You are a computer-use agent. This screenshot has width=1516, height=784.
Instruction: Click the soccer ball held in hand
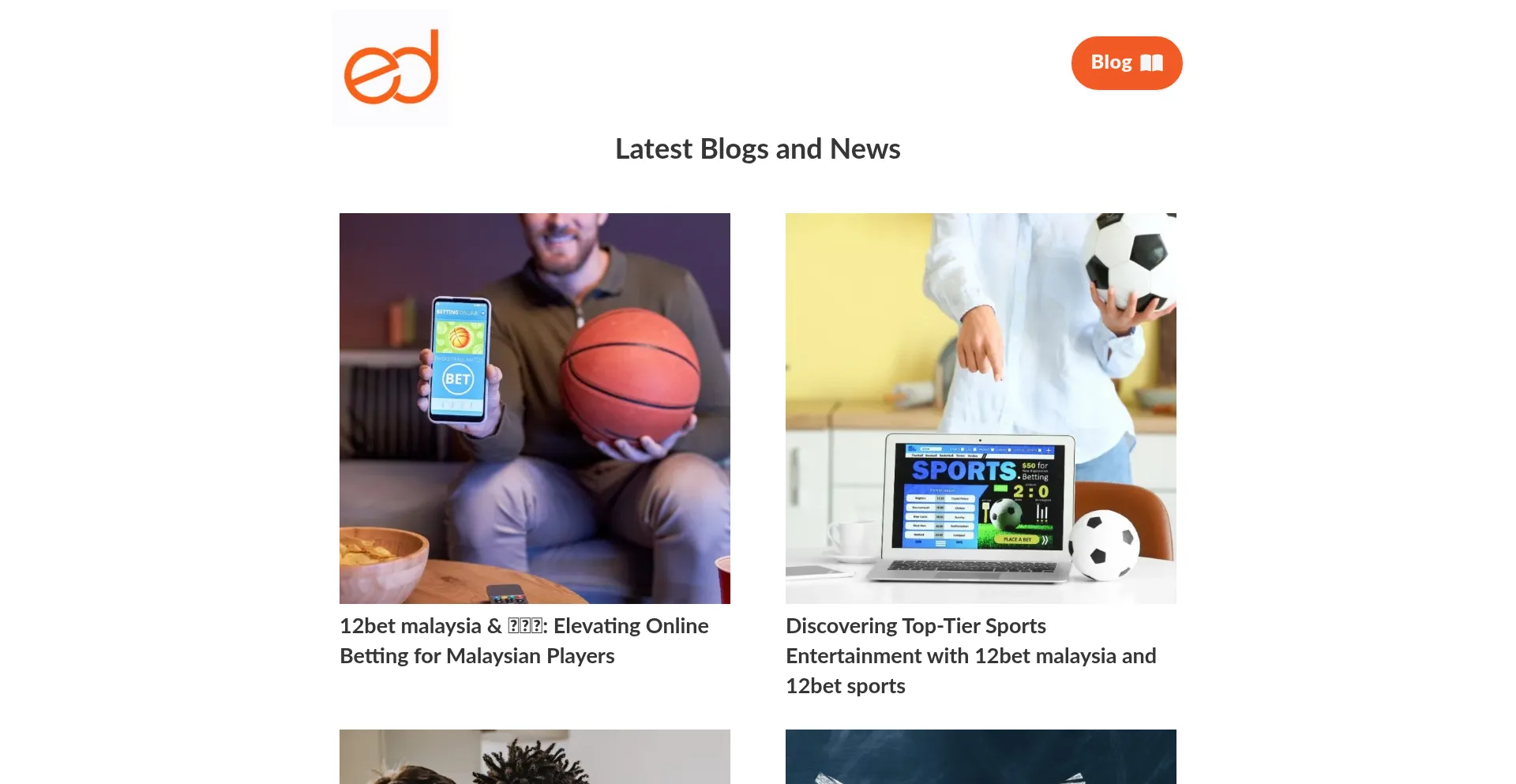coord(1130,261)
